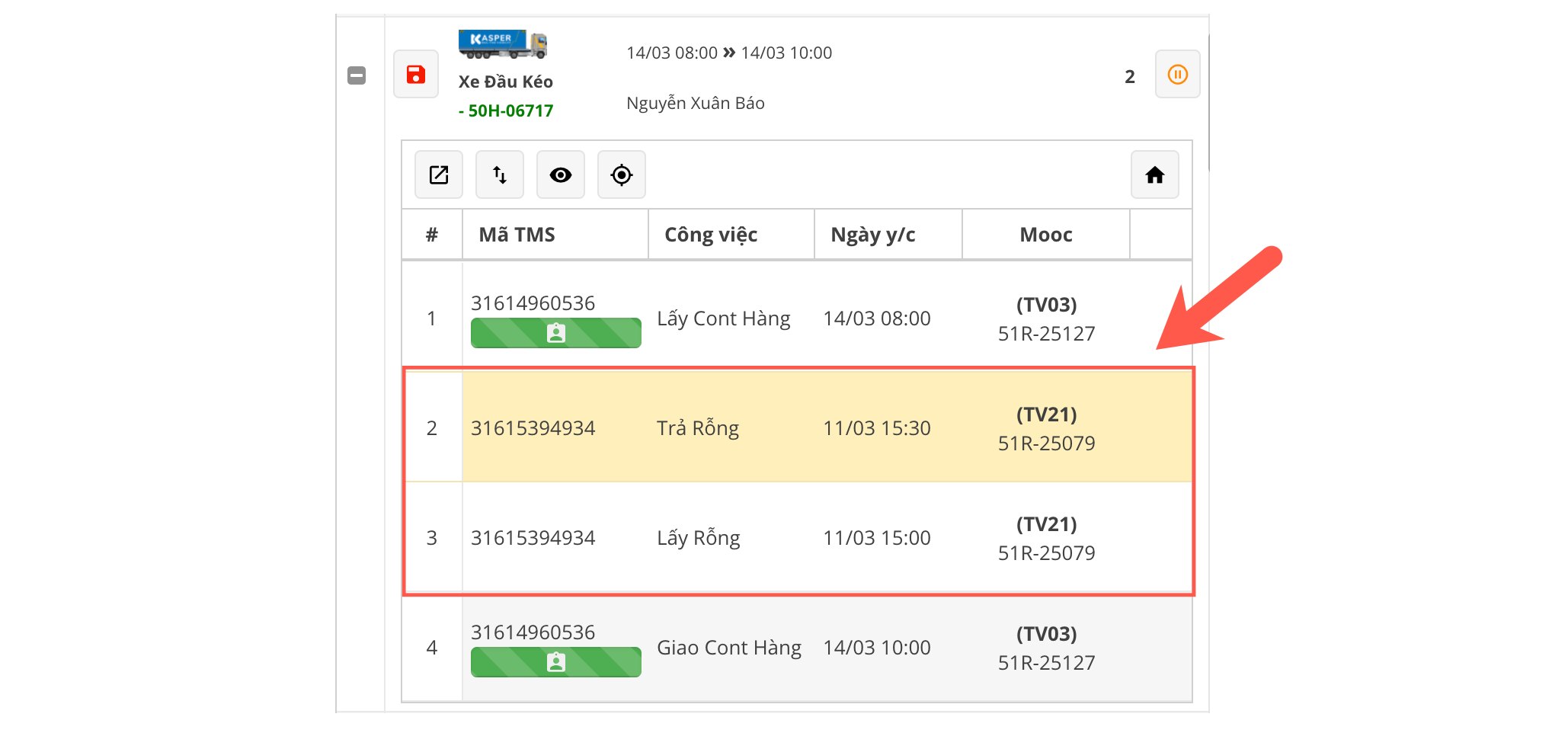Click the Kasper truck image
1568x733 pixels.
pyautogui.click(x=503, y=45)
